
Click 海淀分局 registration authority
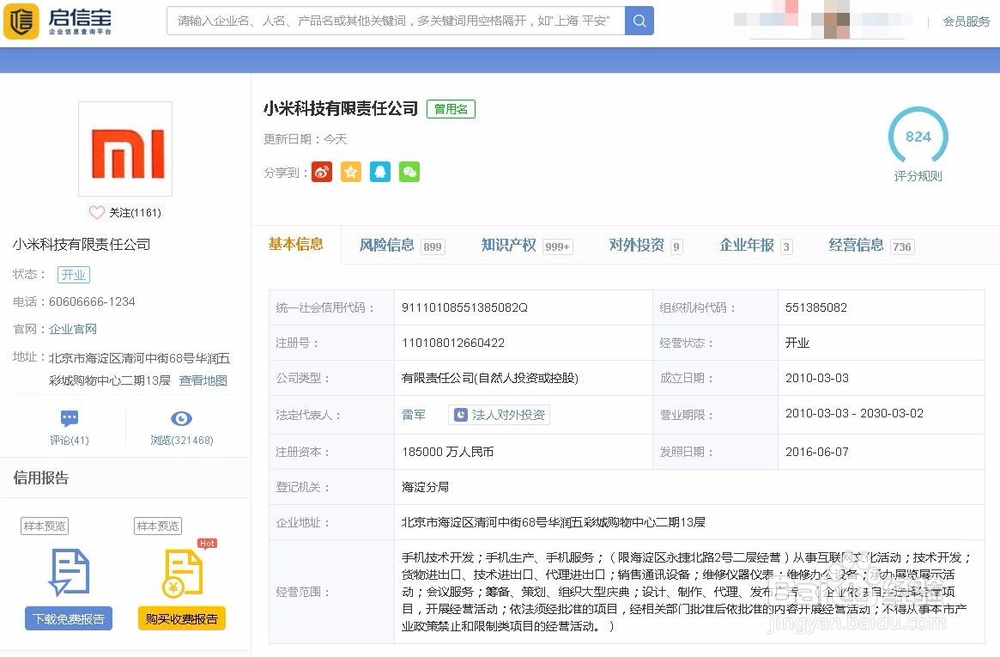[x=425, y=487]
